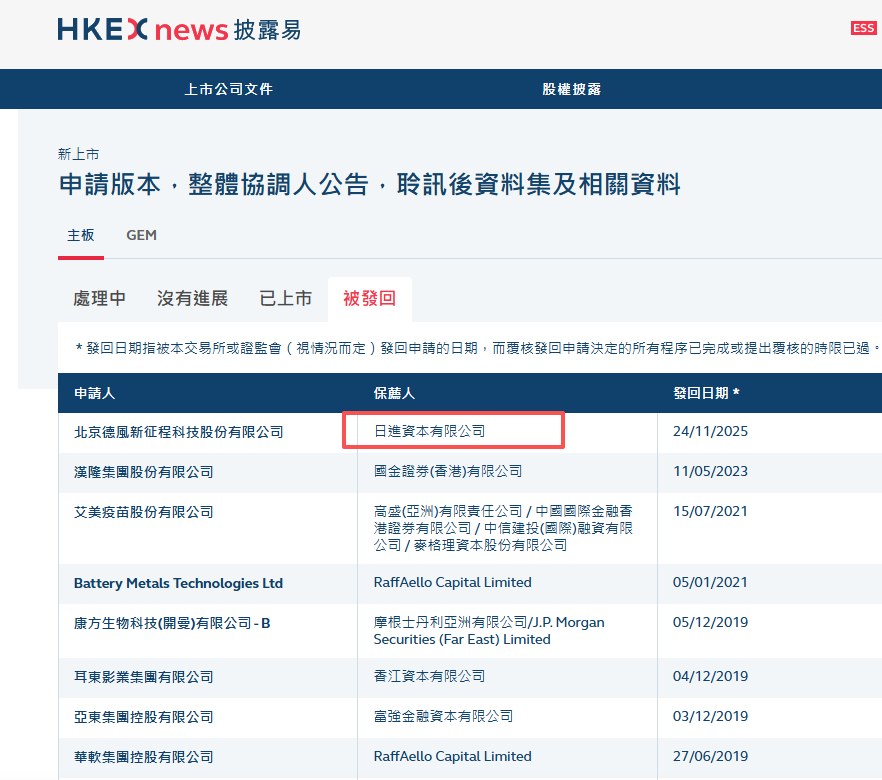Switch to the GEM tab
Viewport: 882px width, 780px height.
click(x=141, y=235)
